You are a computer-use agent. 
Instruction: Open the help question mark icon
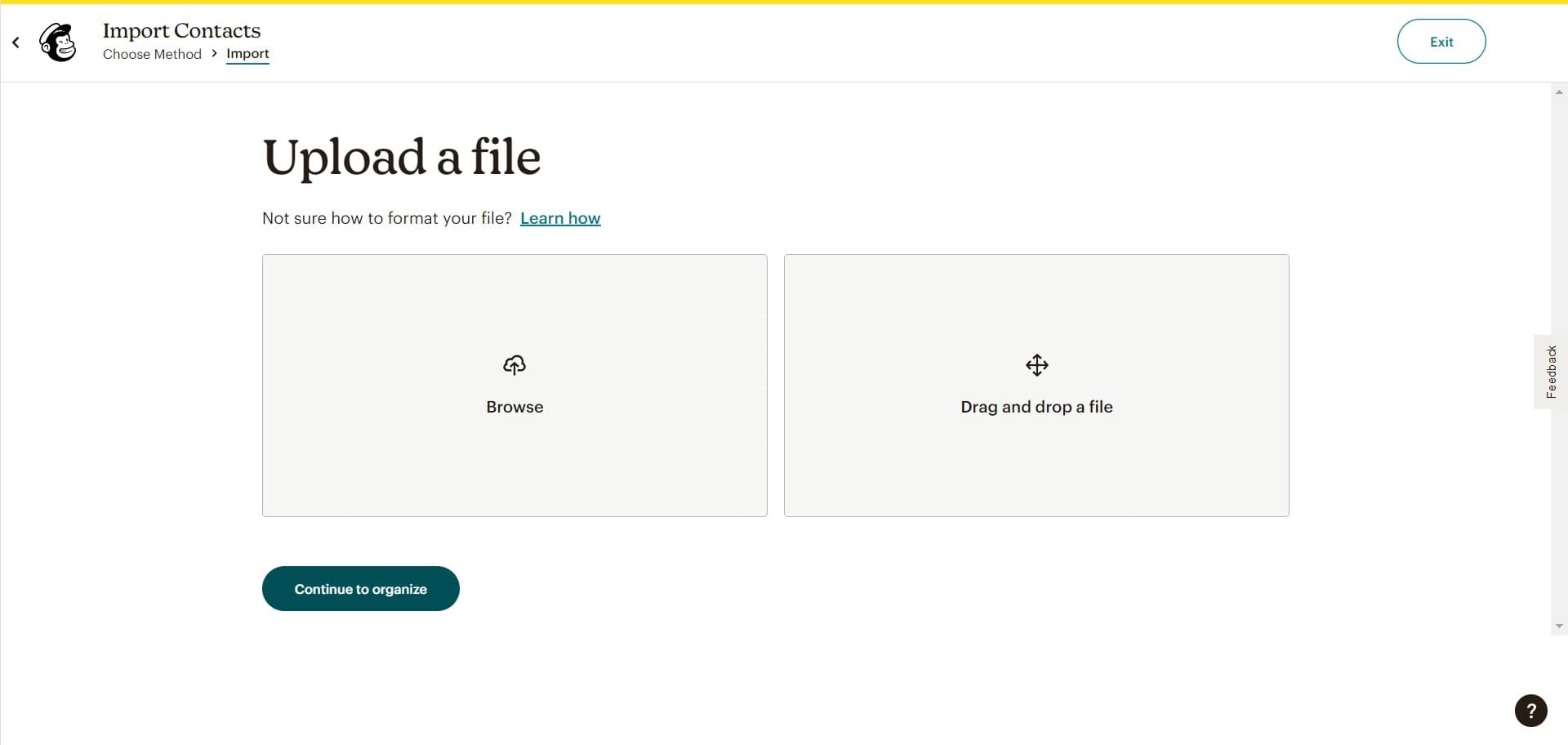point(1531,711)
